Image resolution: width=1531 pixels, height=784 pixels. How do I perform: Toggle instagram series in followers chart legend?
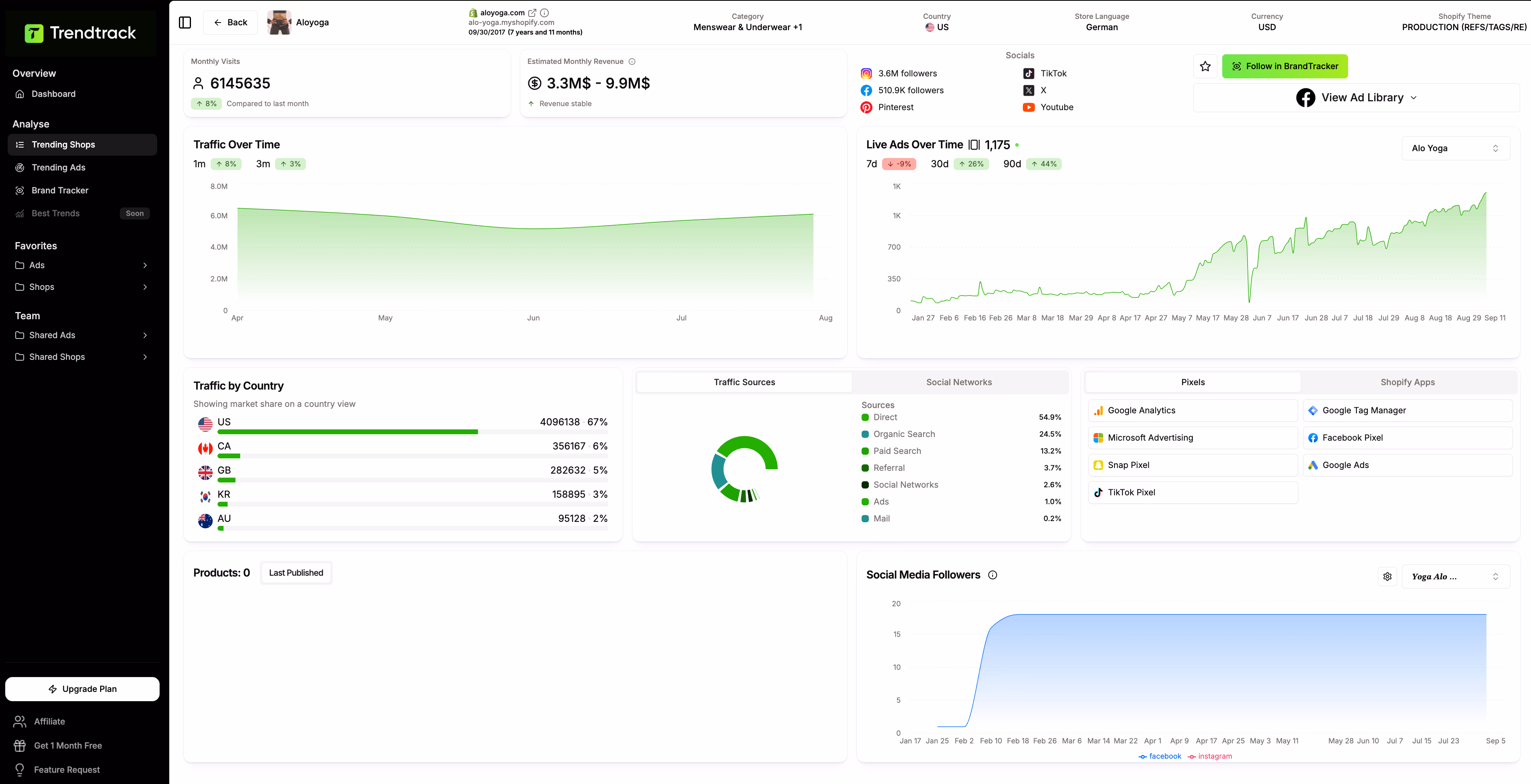tap(1209, 756)
